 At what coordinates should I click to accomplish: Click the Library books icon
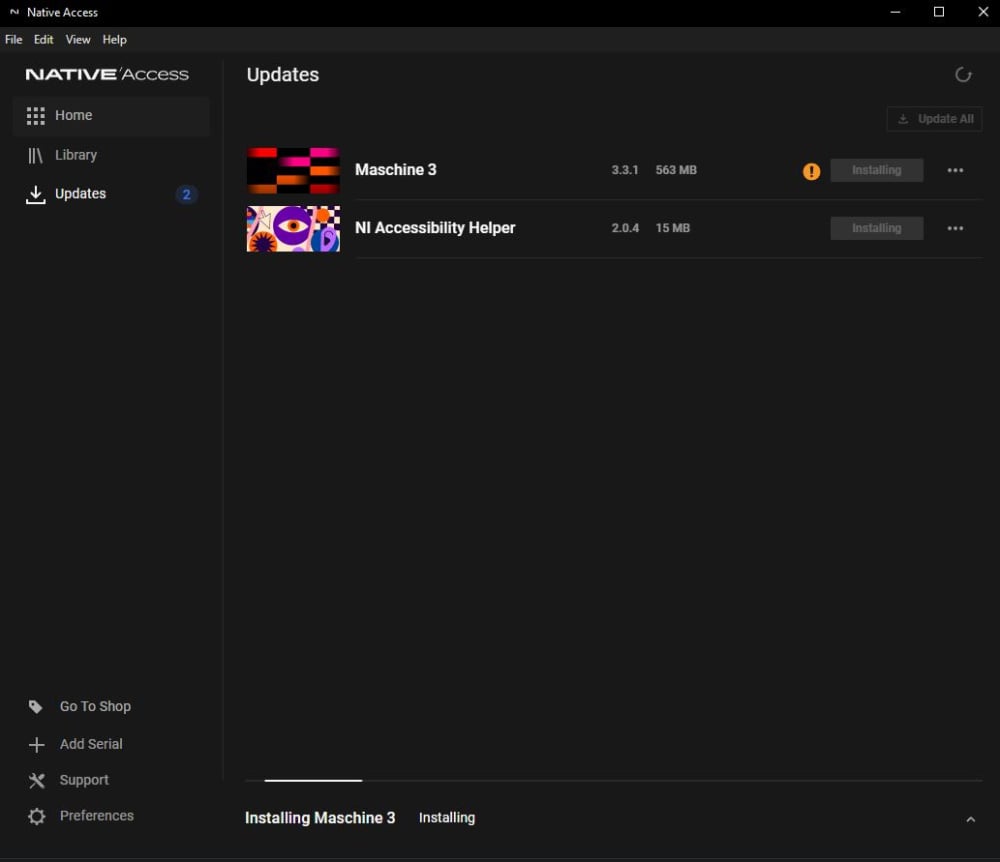(x=35, y=156)
